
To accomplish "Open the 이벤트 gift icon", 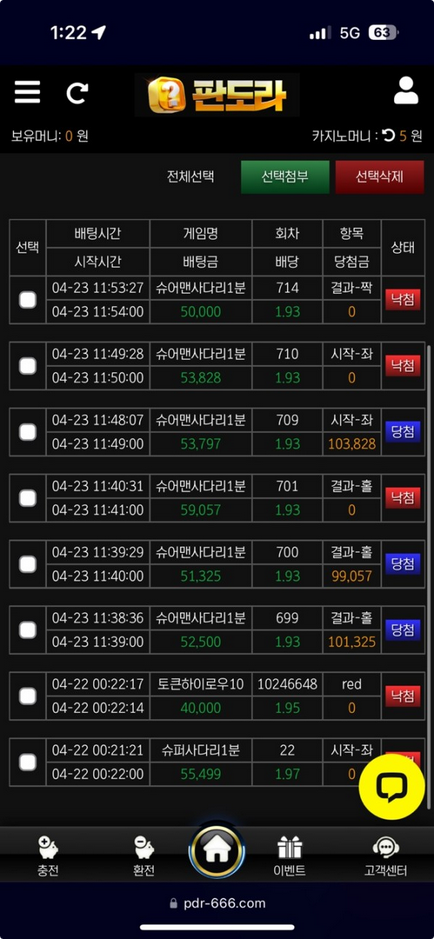I will pos(290,856).
